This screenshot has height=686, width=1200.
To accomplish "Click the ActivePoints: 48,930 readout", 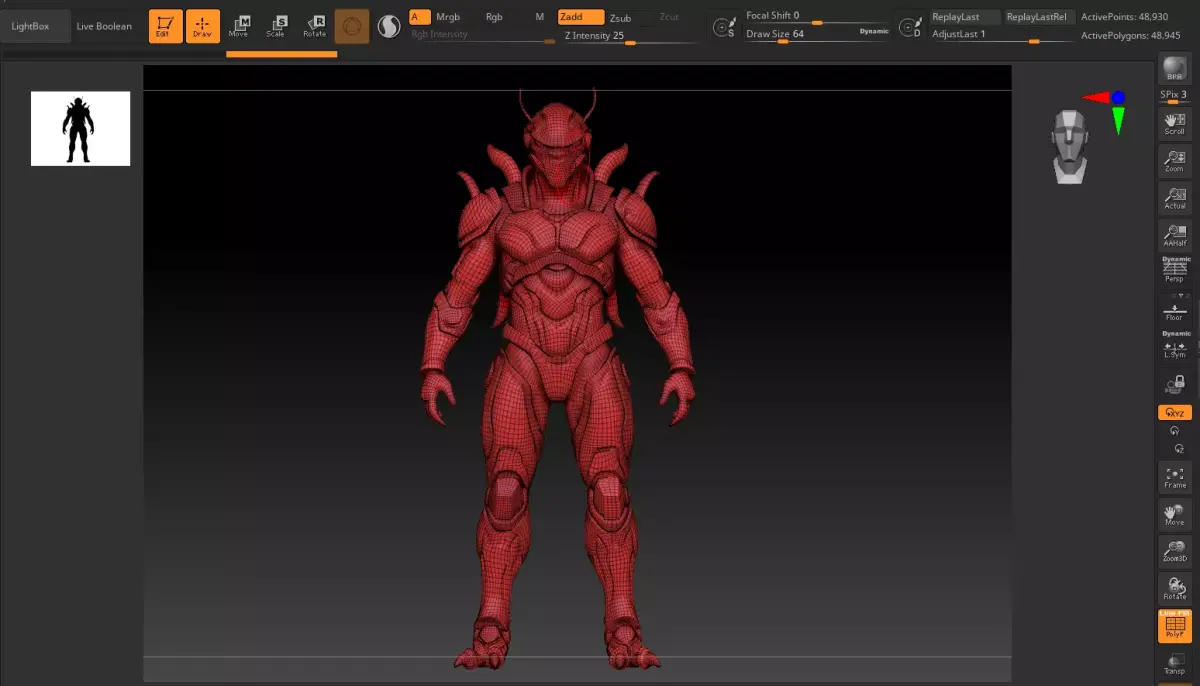I will tap(1124, 17).
